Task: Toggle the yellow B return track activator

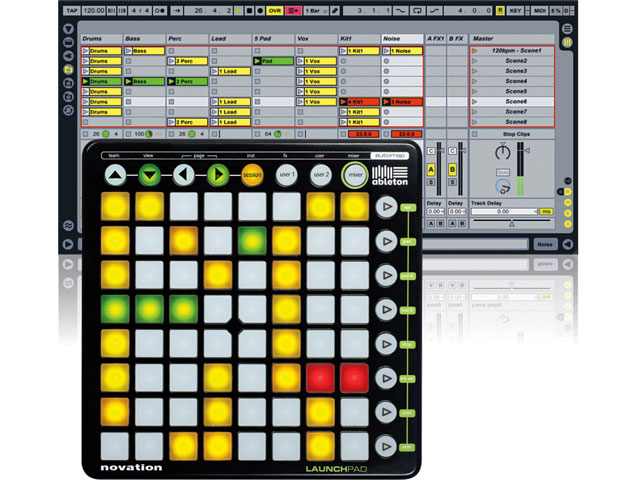Action: click(452, 169)
